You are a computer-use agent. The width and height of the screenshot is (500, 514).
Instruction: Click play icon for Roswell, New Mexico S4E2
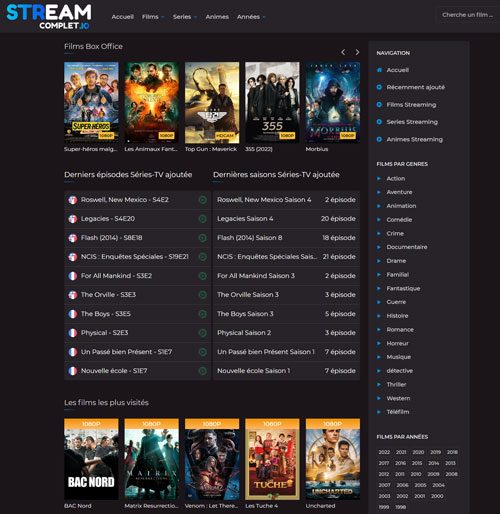(202, 200)
